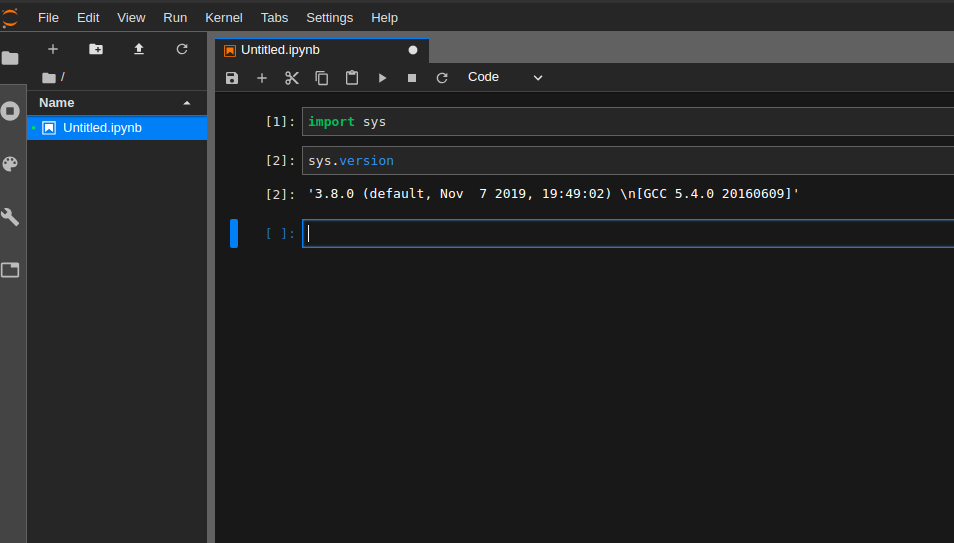Open Untitled.ipynb in the file browser

tap(102, 128)
